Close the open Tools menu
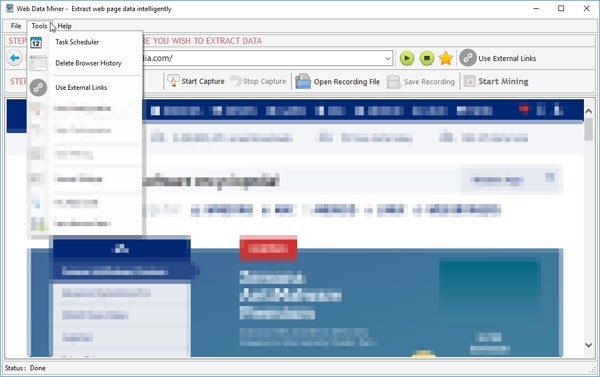 (39, 26)
